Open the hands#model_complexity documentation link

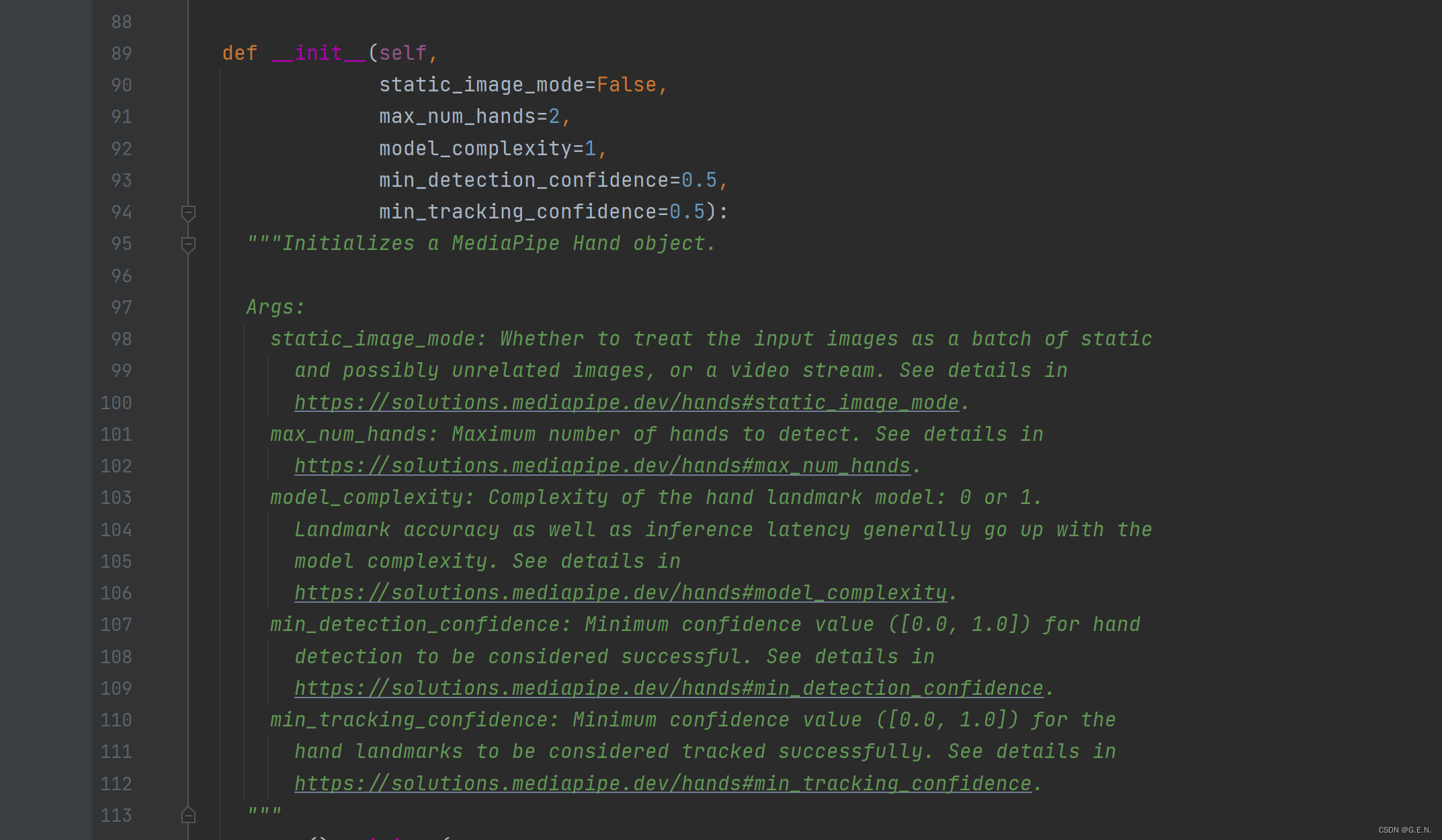620,593
